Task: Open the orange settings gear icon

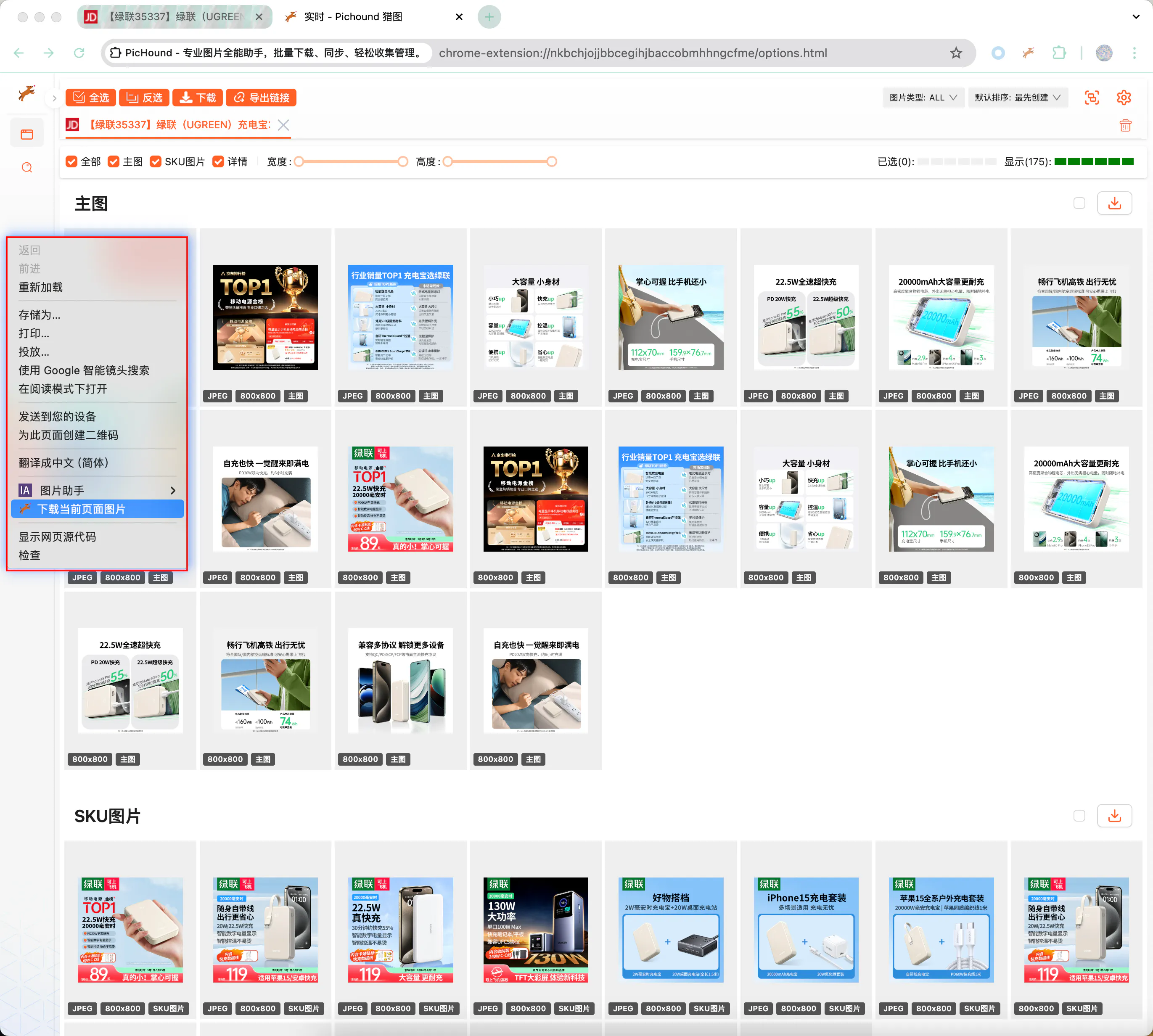Action: tap(1124, 98)
